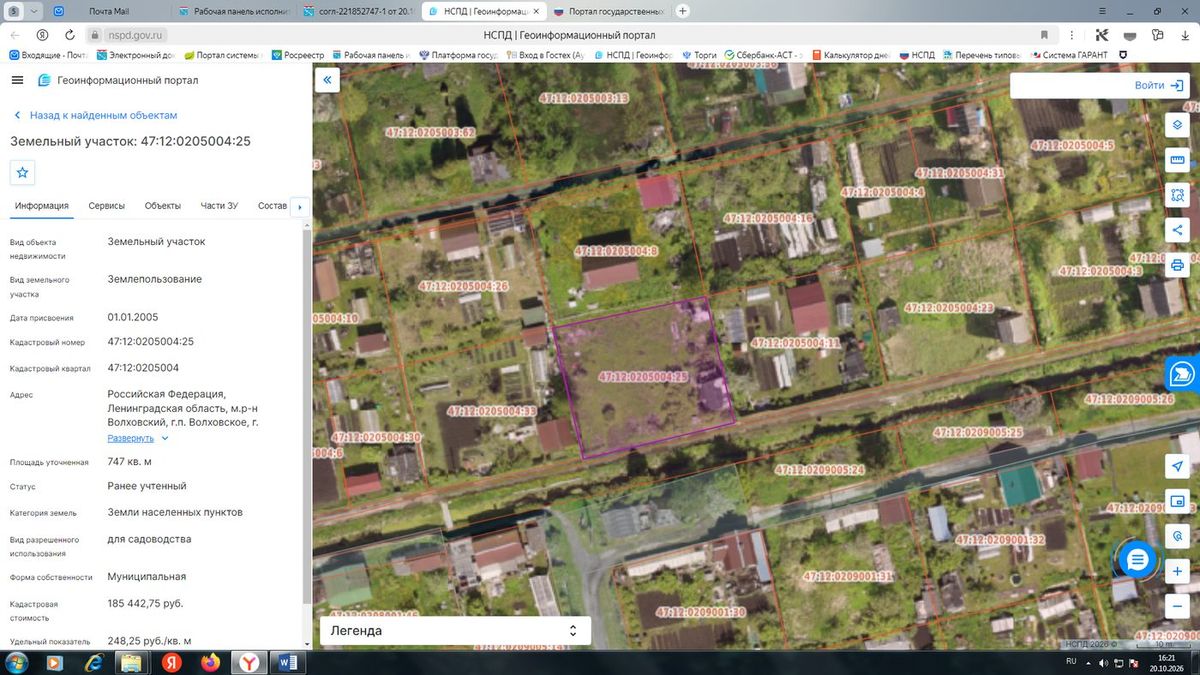The height and width of the screenshot is (675, 1200).
Task: Zoom in the map with plus
Action: (x=1177, y=572)
